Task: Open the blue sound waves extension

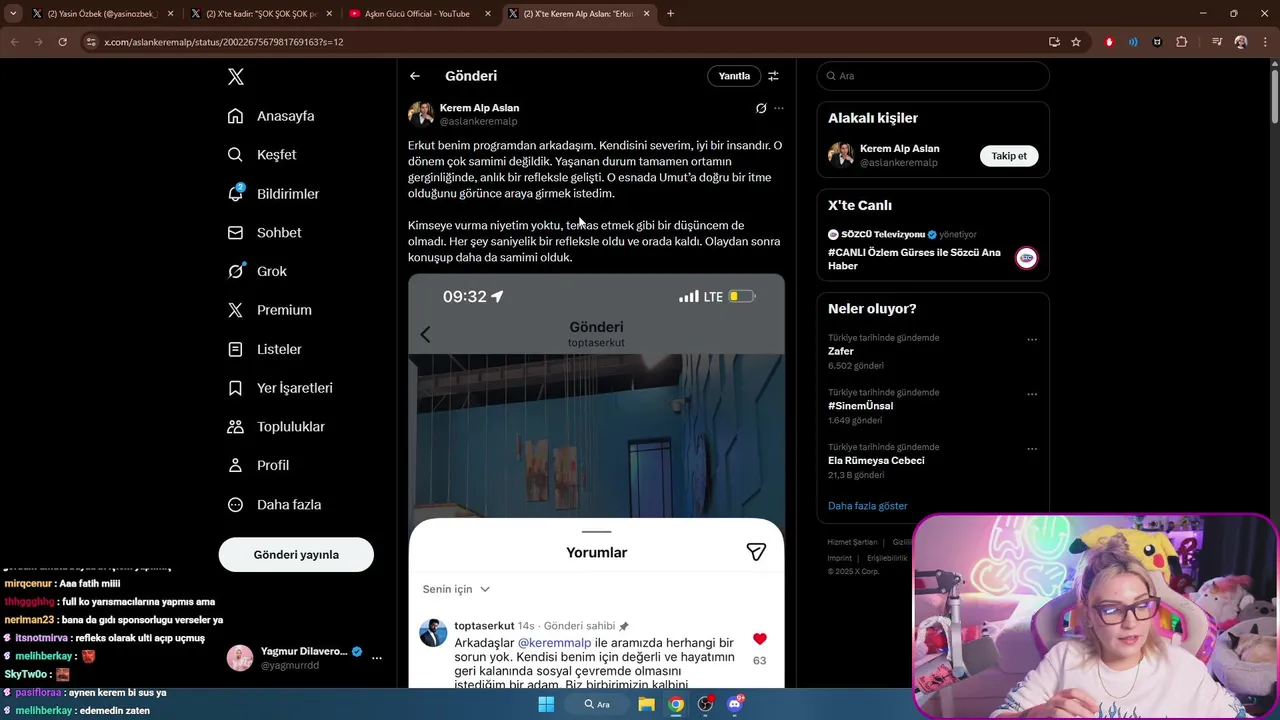Action: [1133, 42]
